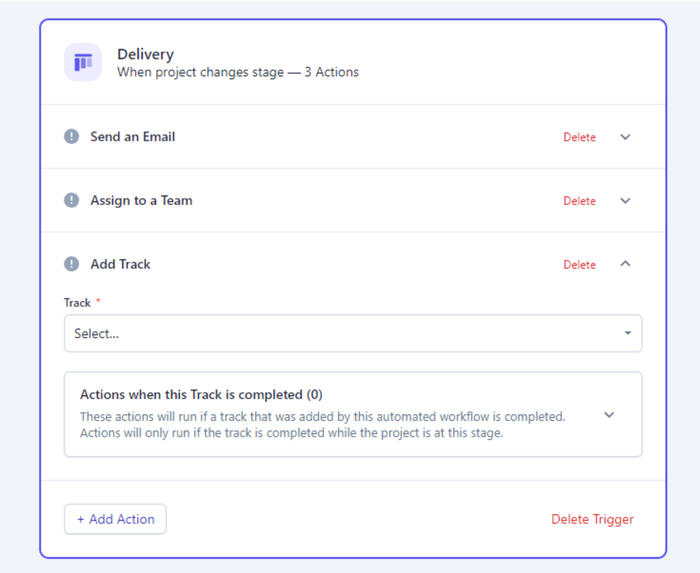Expand the Send an Email action
Image resolution: width=700 pixels, height=573 pixels.
tap(625, 137)
